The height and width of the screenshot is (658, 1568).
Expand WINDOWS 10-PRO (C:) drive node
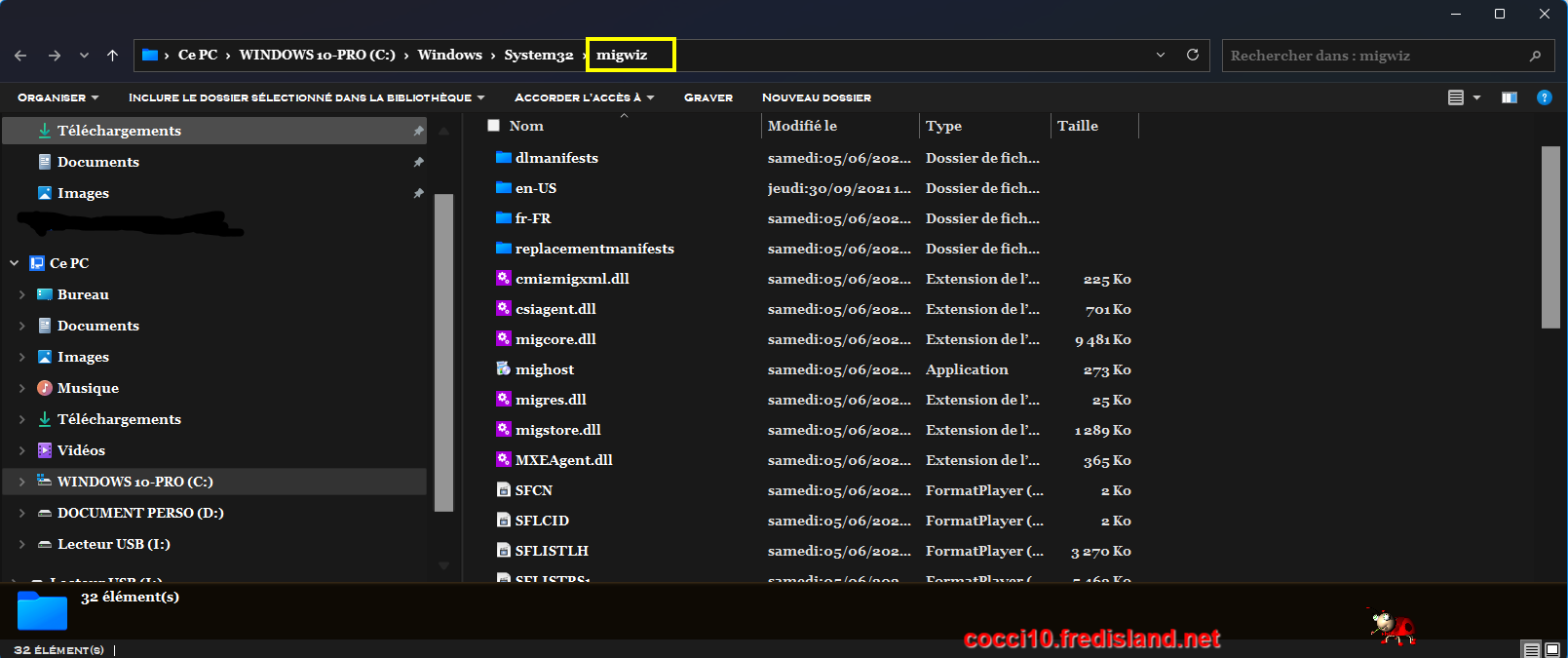21,482
